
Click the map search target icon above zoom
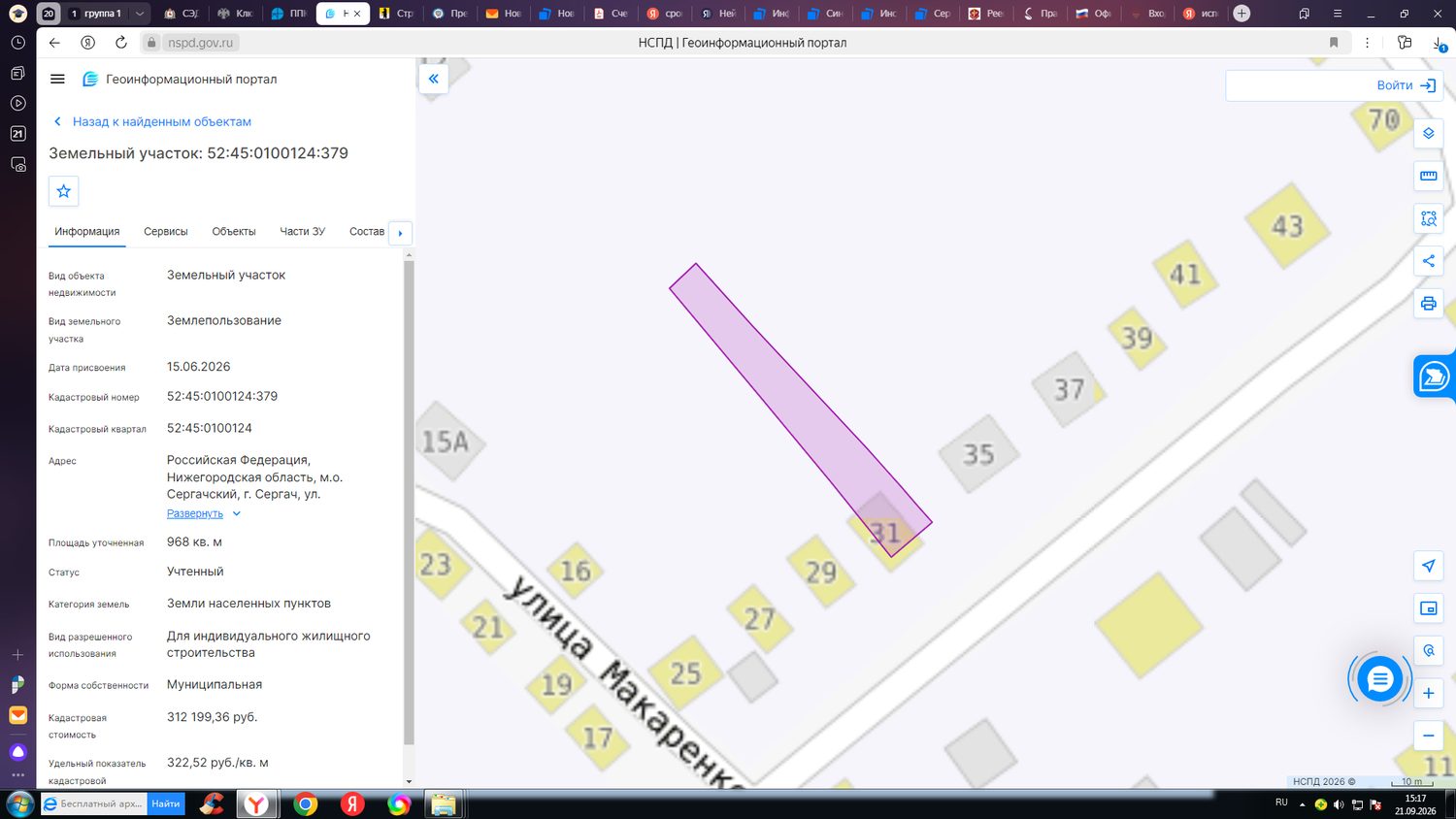click(x=1428, y=651)
